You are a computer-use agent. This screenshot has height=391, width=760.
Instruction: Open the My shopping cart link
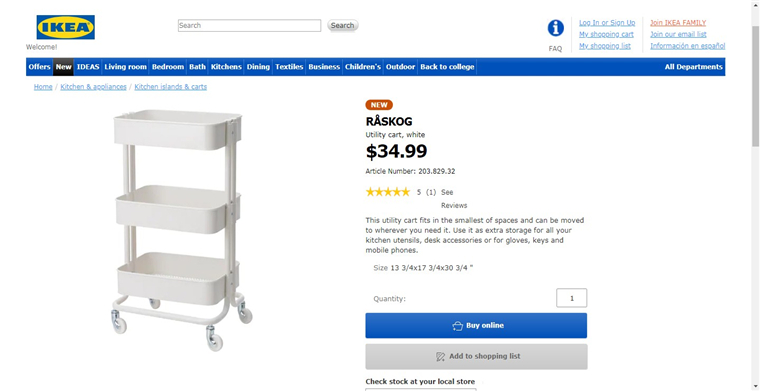pyautogui.click(x=606, y=34)
